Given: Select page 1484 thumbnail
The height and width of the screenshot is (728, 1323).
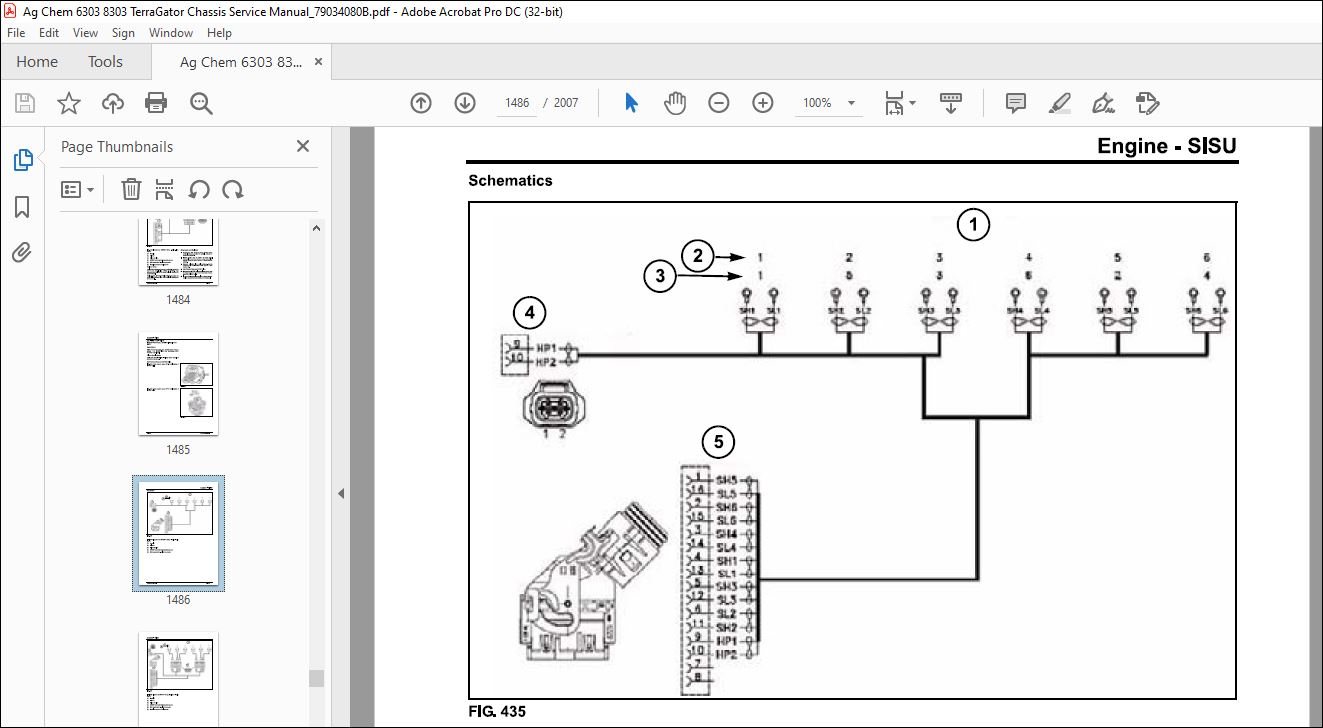Looking at the screenshot, I should pyautogui.click(x=178, y=253).
